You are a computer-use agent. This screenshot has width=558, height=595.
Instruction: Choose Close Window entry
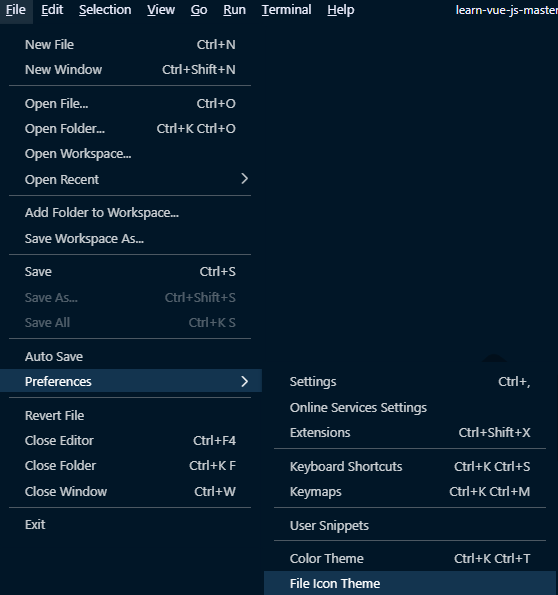130,492
